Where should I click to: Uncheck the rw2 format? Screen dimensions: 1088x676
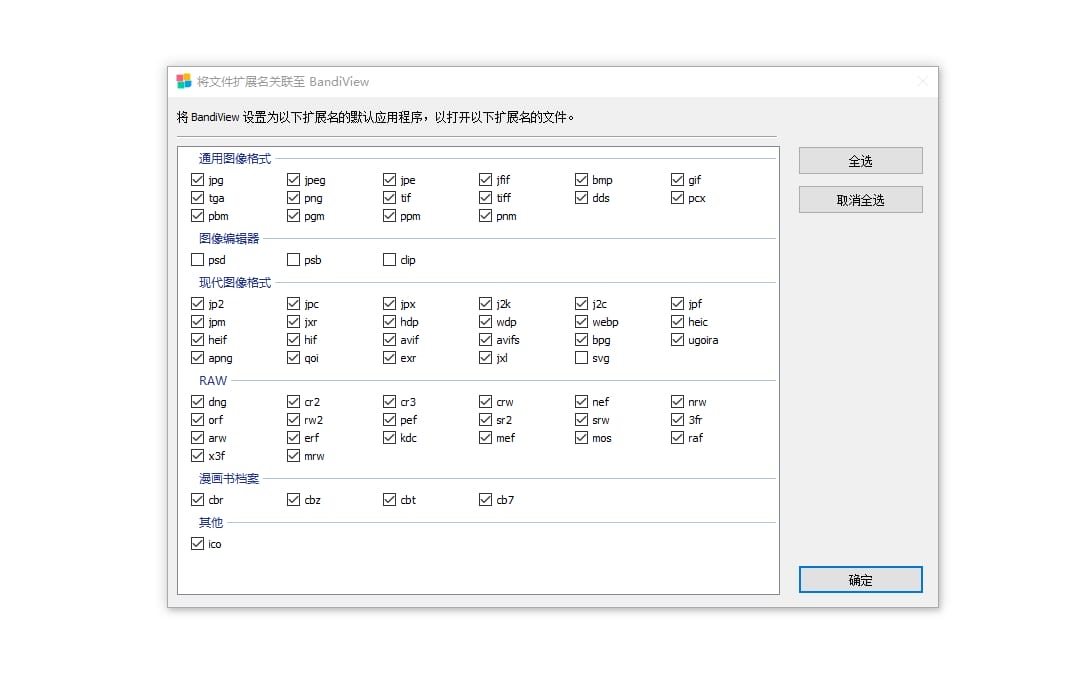[x=294, y=419]
